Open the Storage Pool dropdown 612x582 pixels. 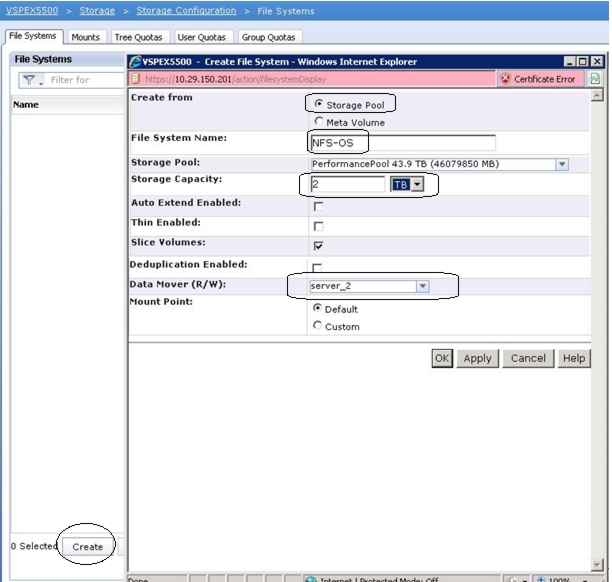click(562, 164)
